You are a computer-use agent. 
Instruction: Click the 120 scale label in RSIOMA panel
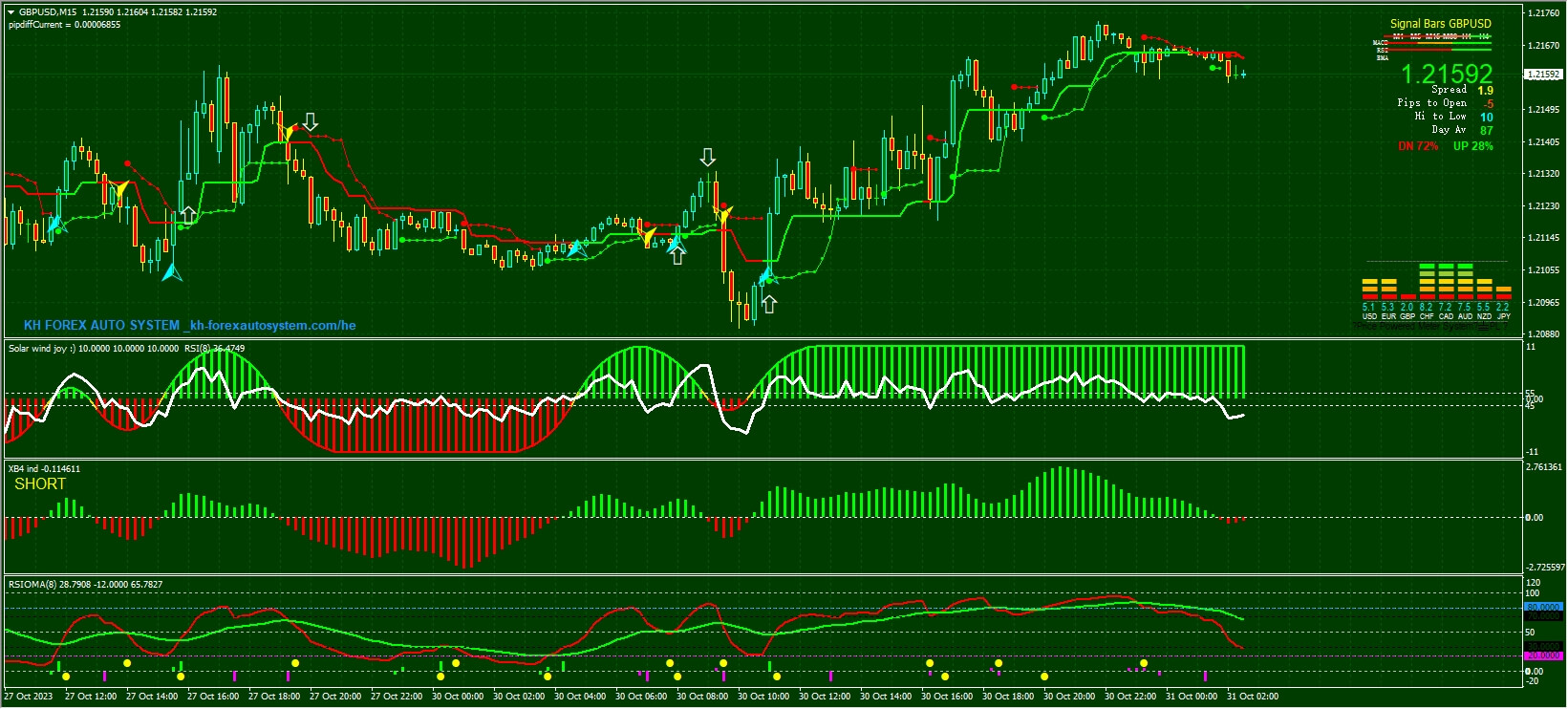click(x=1533, y=583)
